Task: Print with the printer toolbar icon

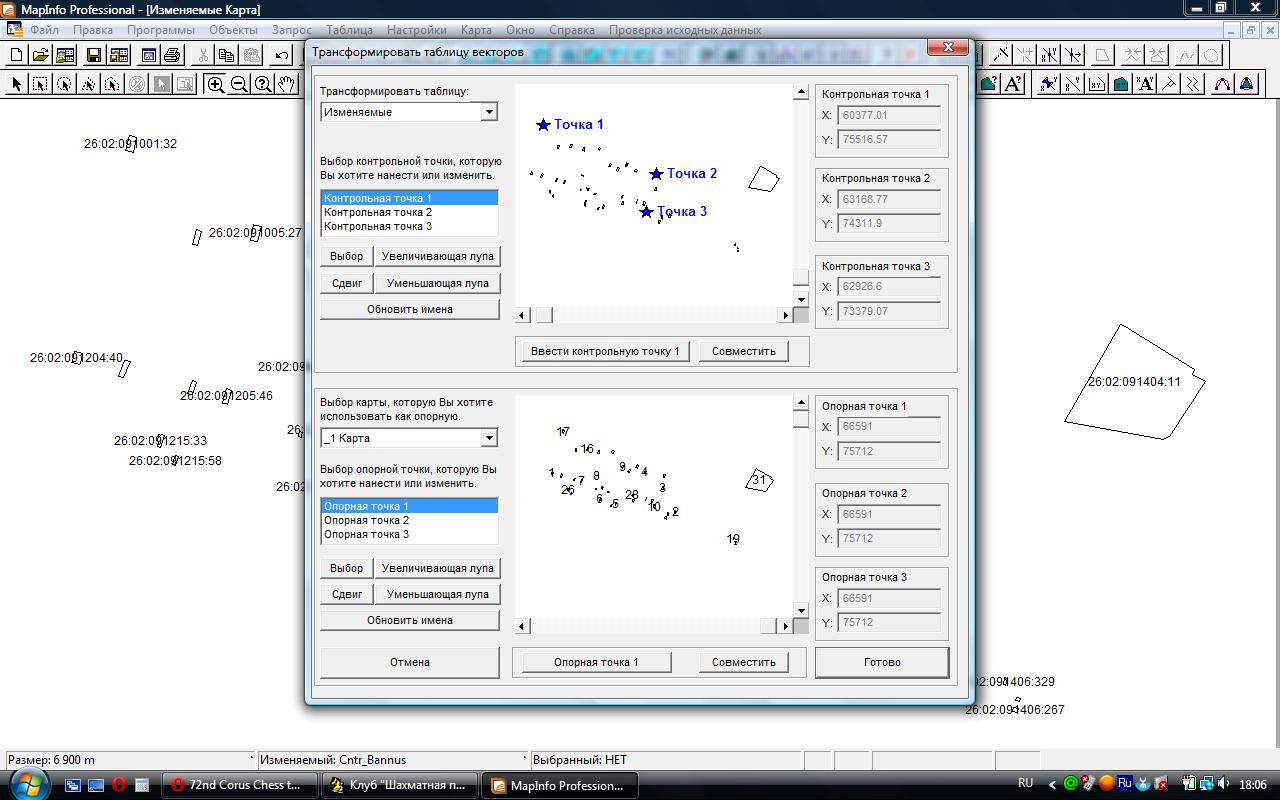Action: pyautogui.click(x=172, y=55)
